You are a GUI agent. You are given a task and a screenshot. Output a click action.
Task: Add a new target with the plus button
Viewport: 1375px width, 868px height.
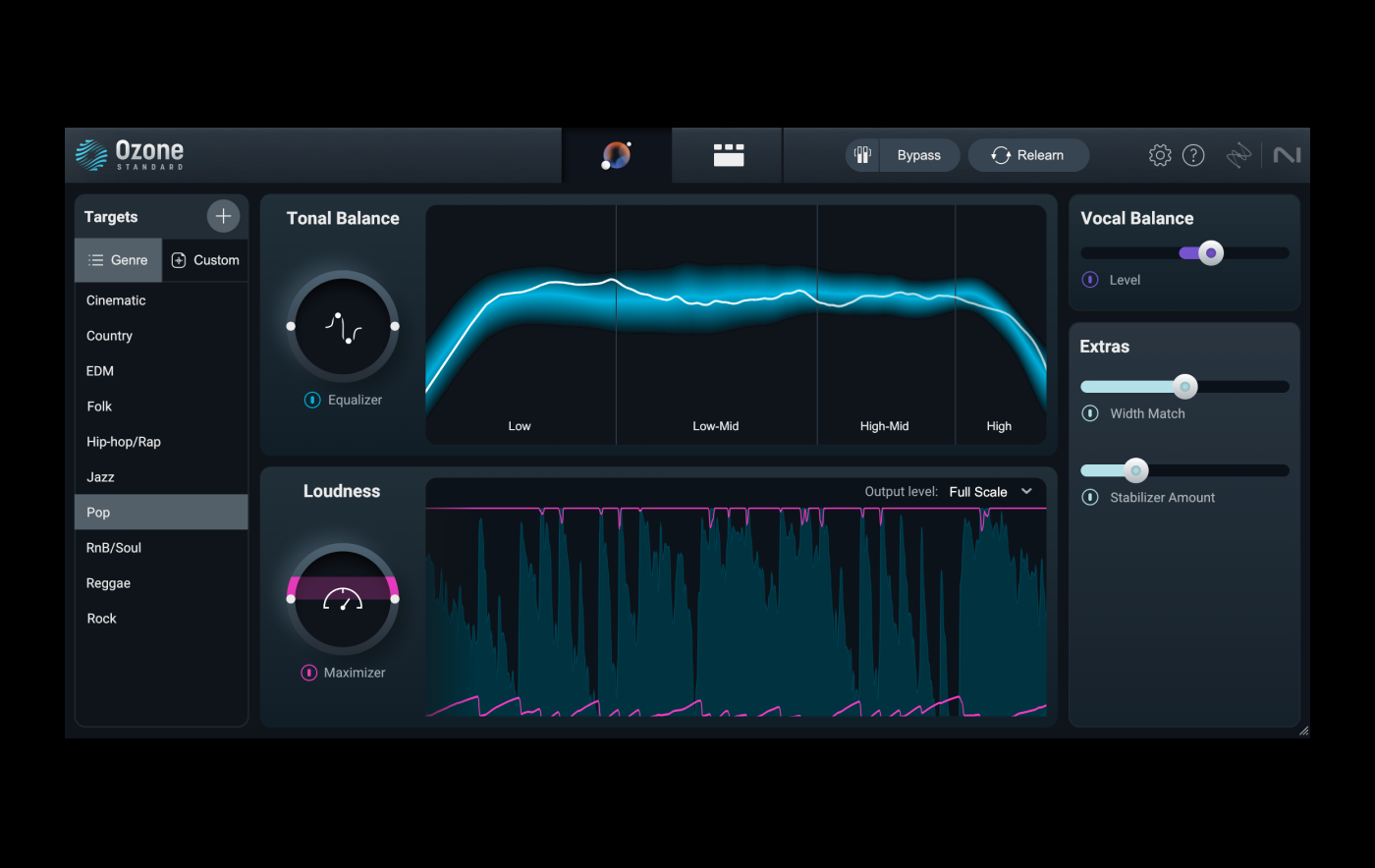coord(223,216)
